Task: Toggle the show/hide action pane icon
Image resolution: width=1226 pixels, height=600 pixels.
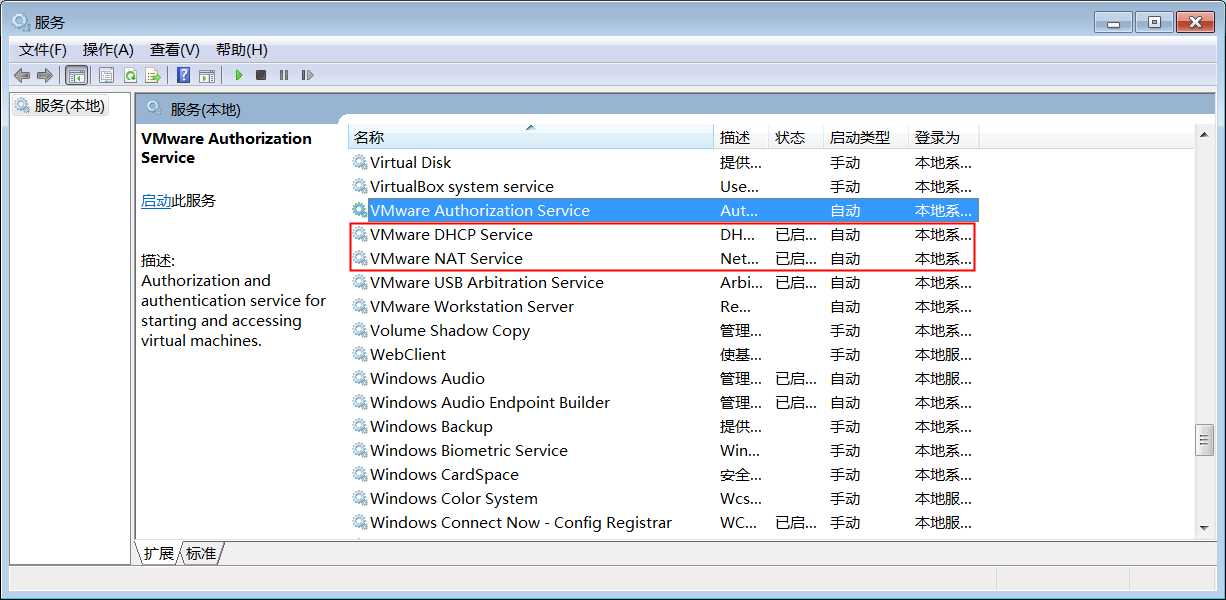Action: pos(207,75)
